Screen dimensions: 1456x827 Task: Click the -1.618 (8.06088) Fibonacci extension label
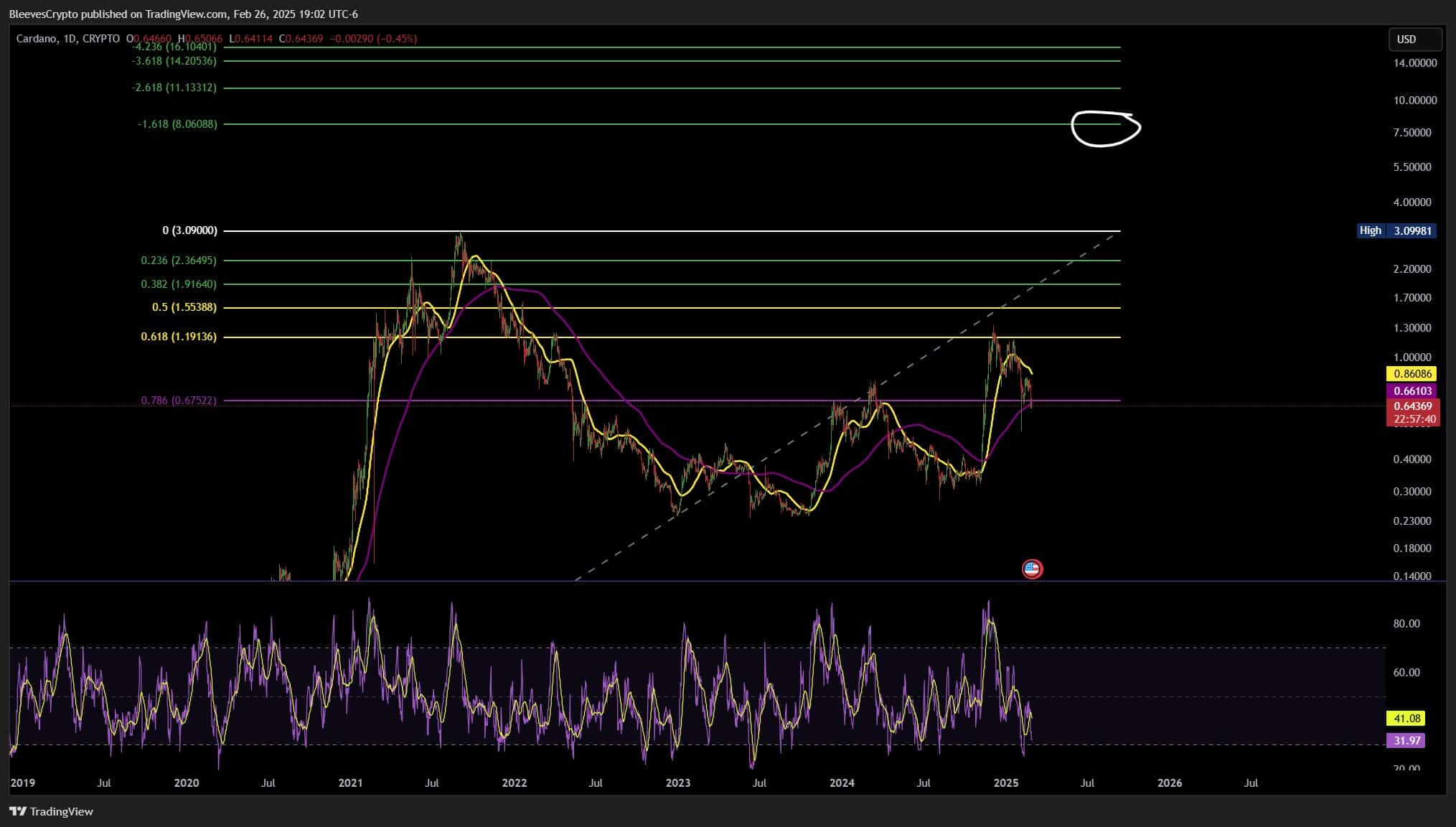(x=177, y=124)
